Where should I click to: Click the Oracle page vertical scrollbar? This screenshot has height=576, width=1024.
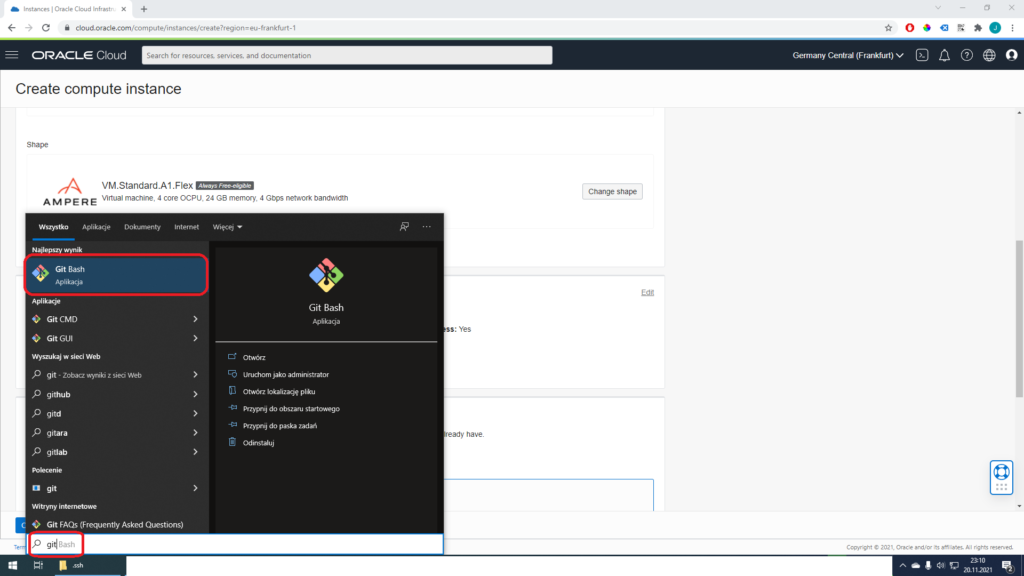(1019, 318)
